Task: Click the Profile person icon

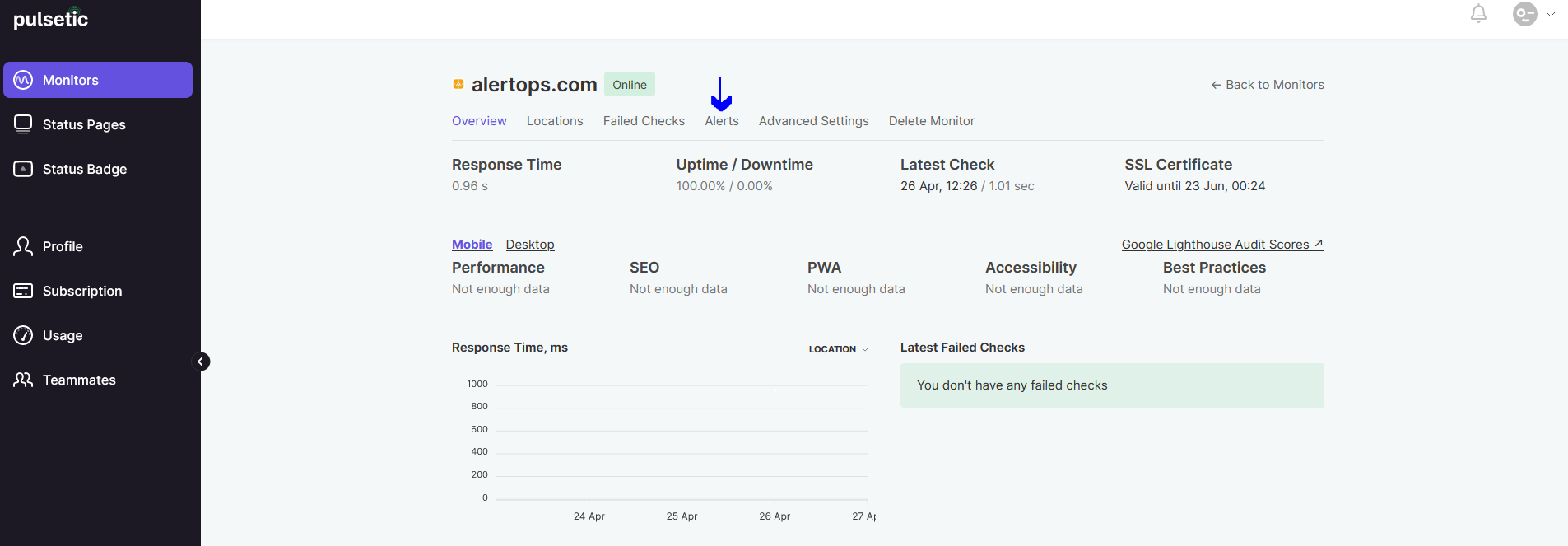Action: 23,246
